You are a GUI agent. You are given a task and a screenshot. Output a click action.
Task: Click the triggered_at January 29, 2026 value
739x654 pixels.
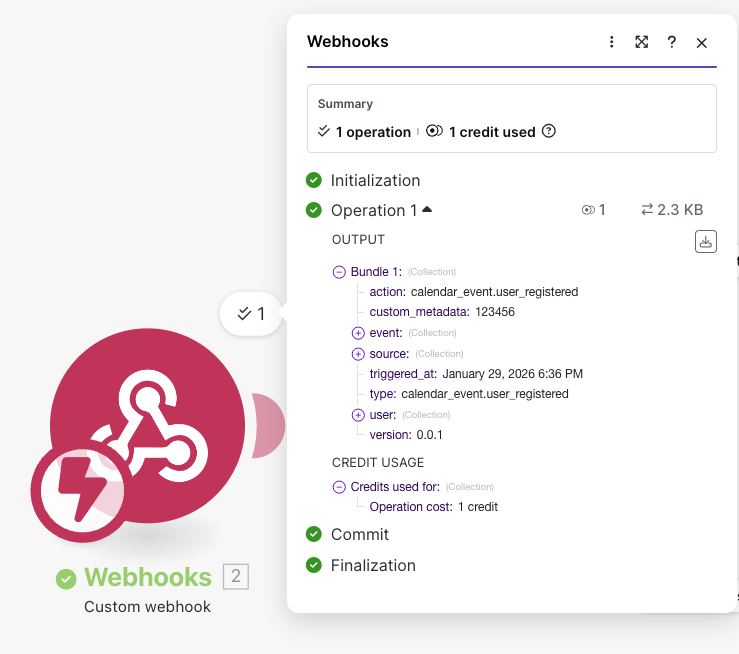coord(512,374)
